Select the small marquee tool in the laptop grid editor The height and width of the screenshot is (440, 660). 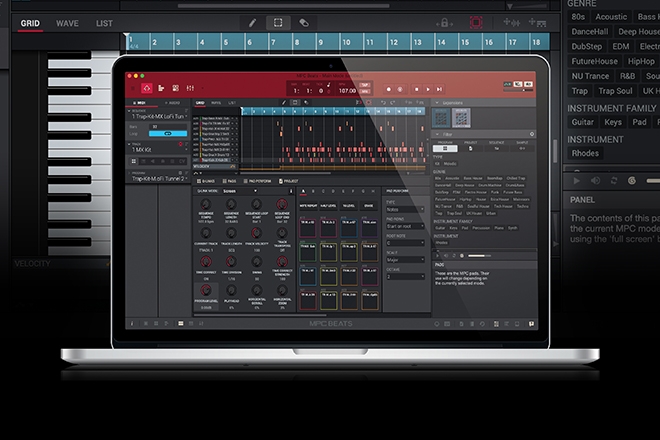click(295, 102)
